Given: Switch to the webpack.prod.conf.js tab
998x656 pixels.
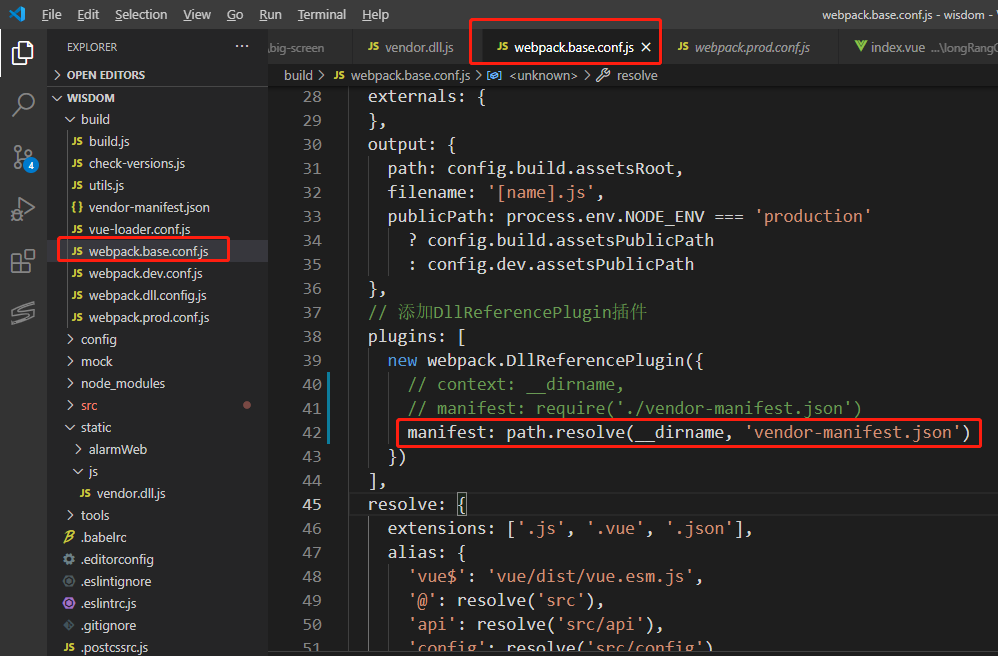Looking at the screenshot, I should 744,47.
